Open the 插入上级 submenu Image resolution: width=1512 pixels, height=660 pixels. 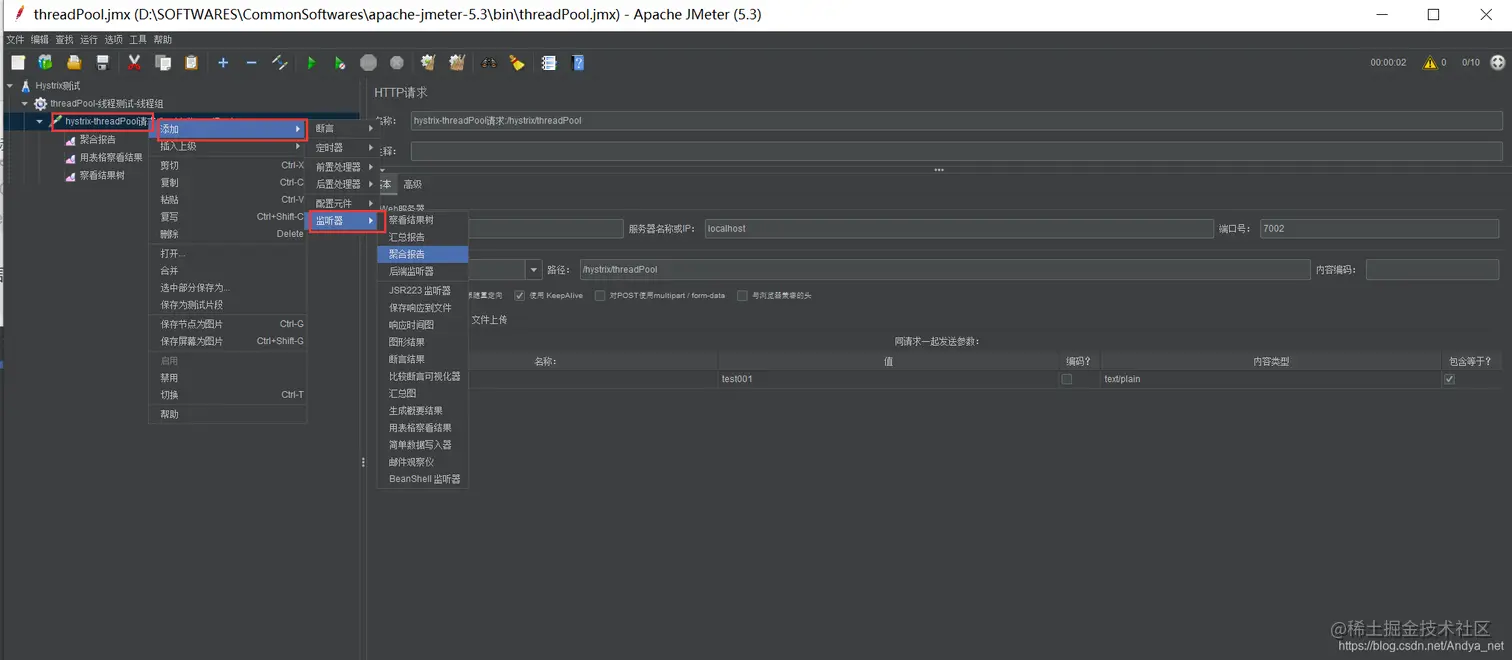(228, 147)
